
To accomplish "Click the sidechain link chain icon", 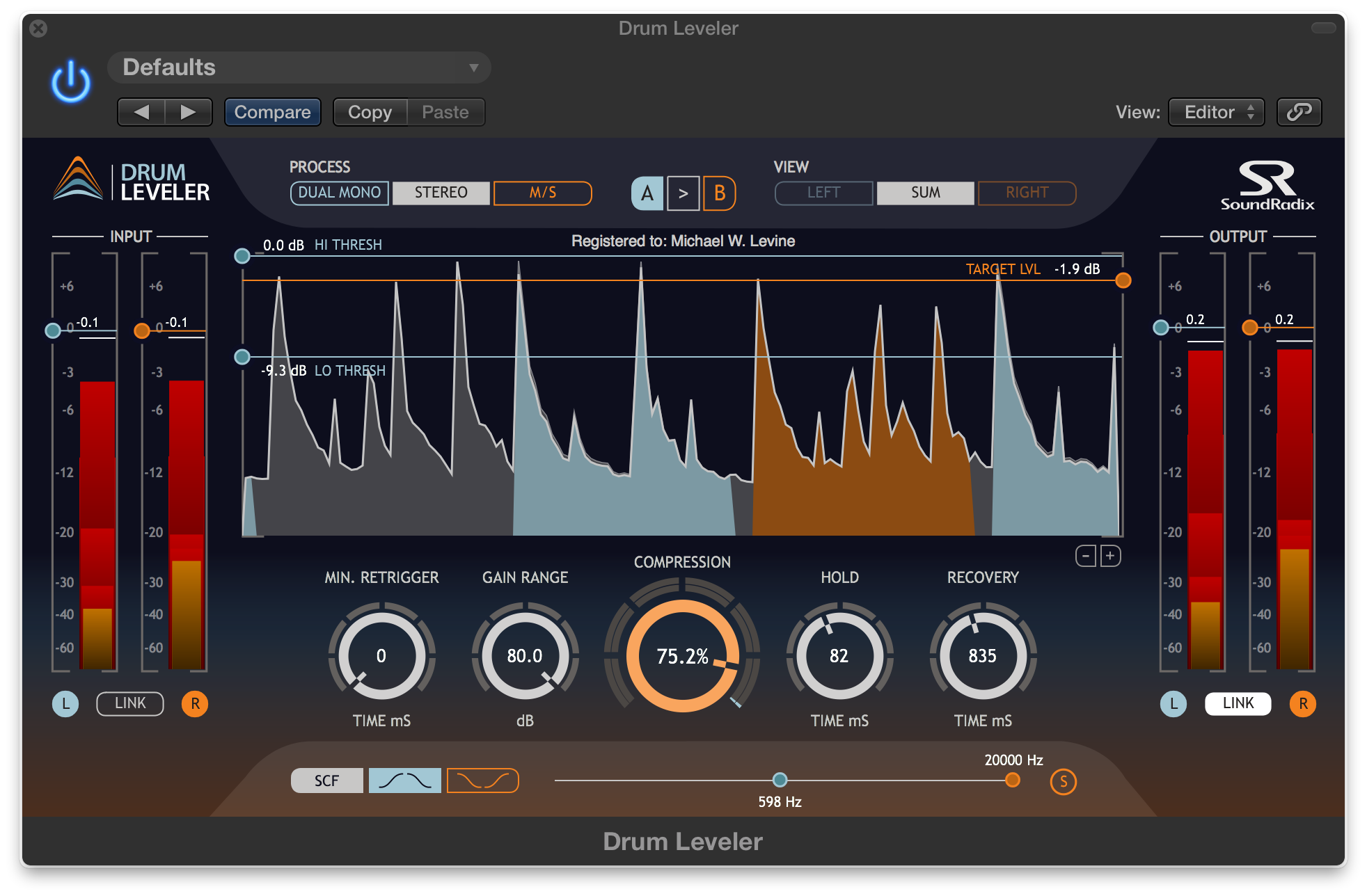I will coord(1299,112).
